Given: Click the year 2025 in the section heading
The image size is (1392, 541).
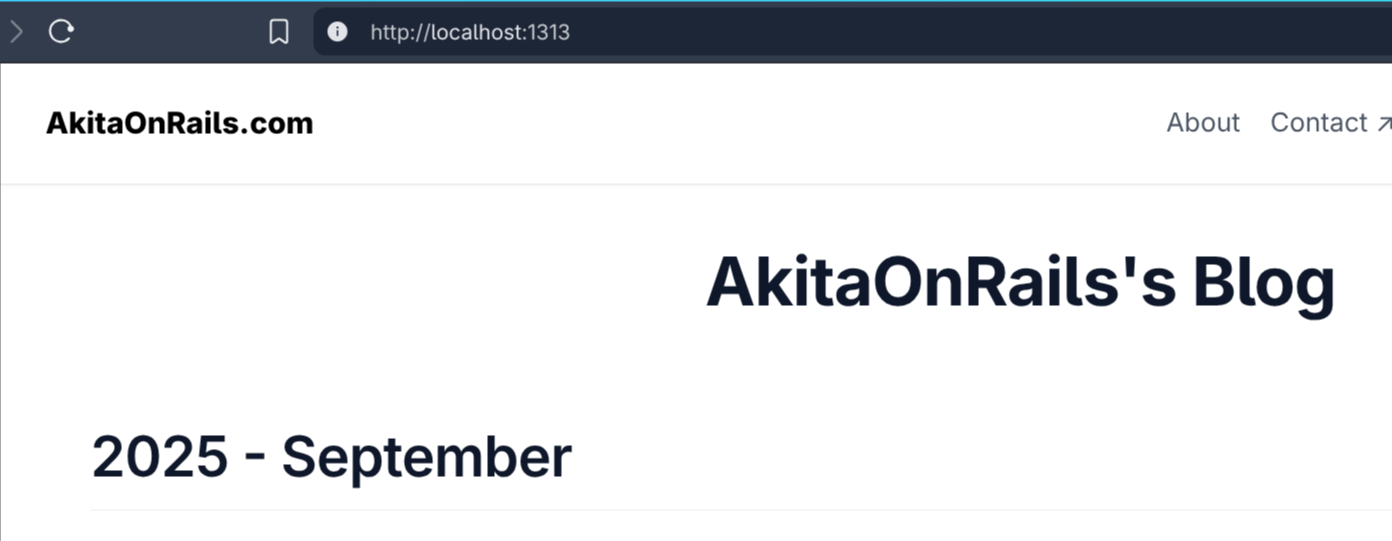Looking at the screenshot, I should coord(160,458).
